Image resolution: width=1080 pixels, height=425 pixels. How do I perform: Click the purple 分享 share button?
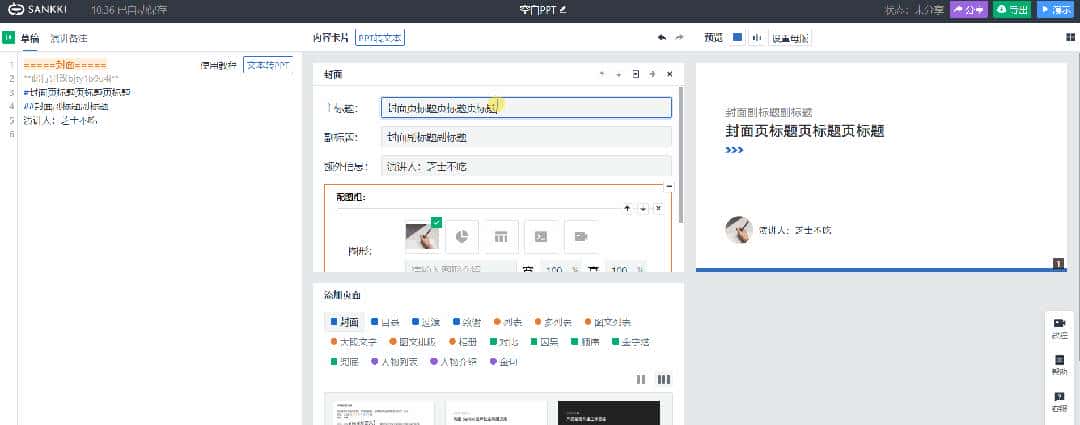click(968, 10)
